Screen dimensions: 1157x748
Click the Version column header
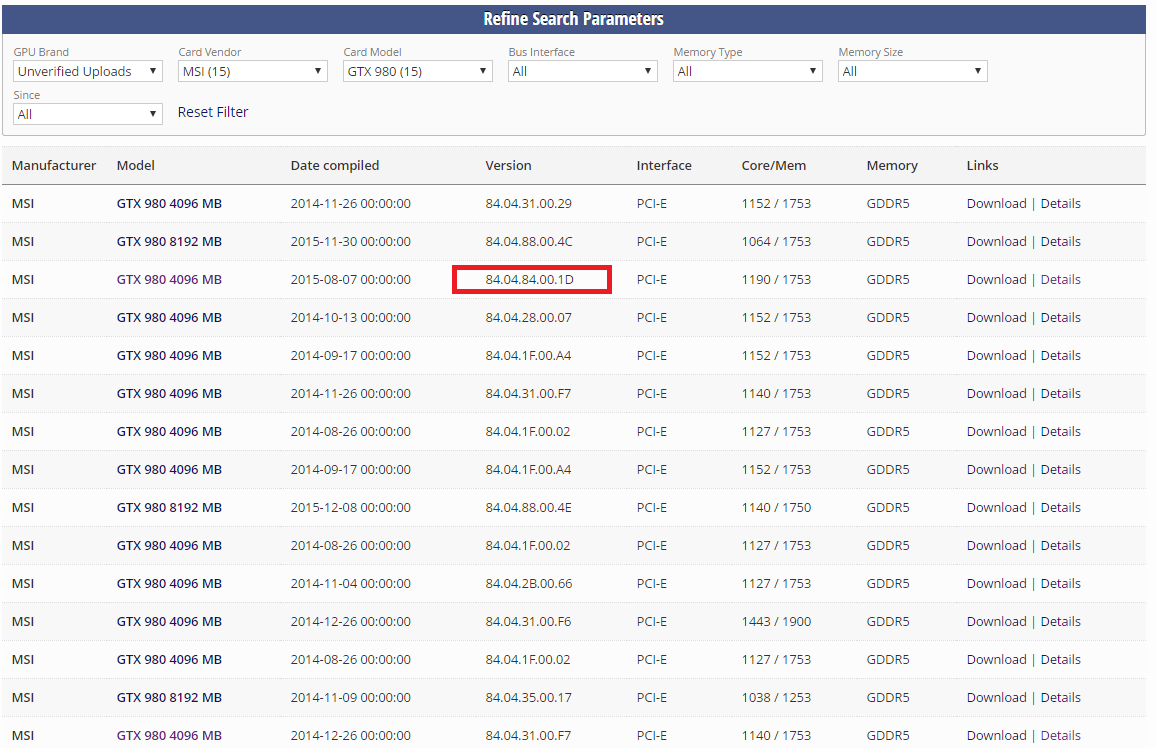[508, 165]
